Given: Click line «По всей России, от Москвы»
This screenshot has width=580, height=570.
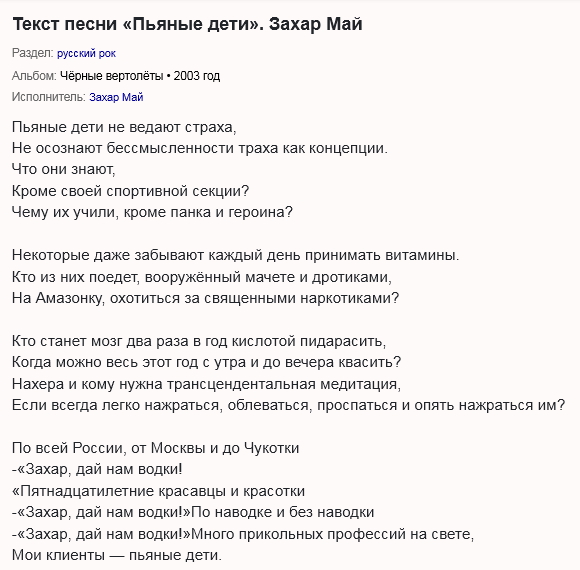Looking at the screenshot, I should pyautogui.click(x=155, y=448).
